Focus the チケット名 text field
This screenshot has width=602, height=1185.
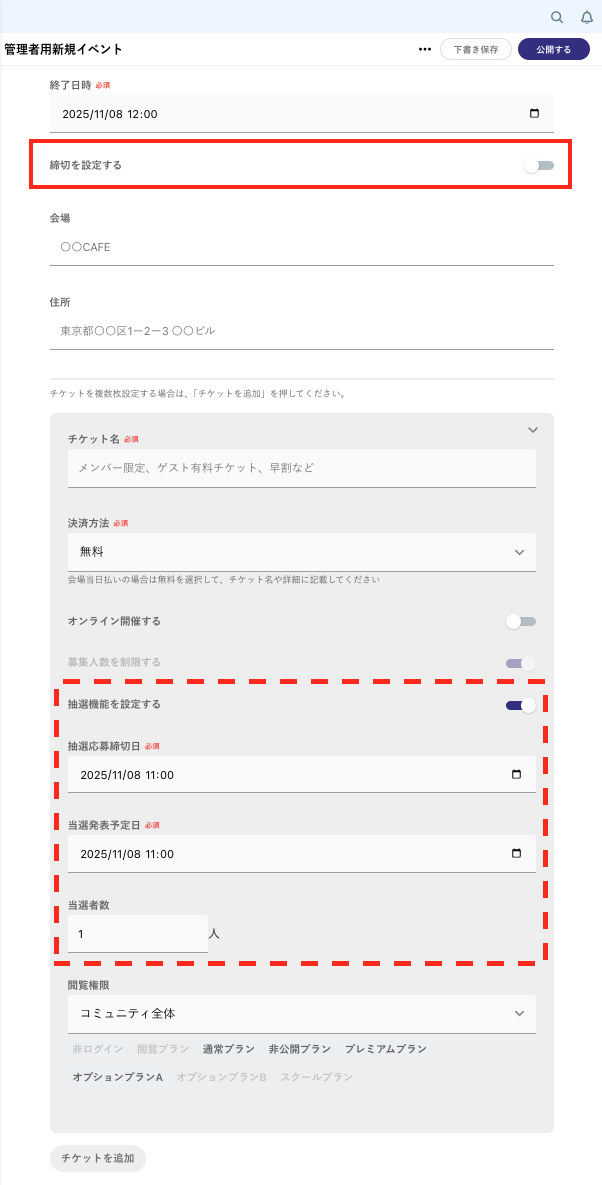[301, 468]
